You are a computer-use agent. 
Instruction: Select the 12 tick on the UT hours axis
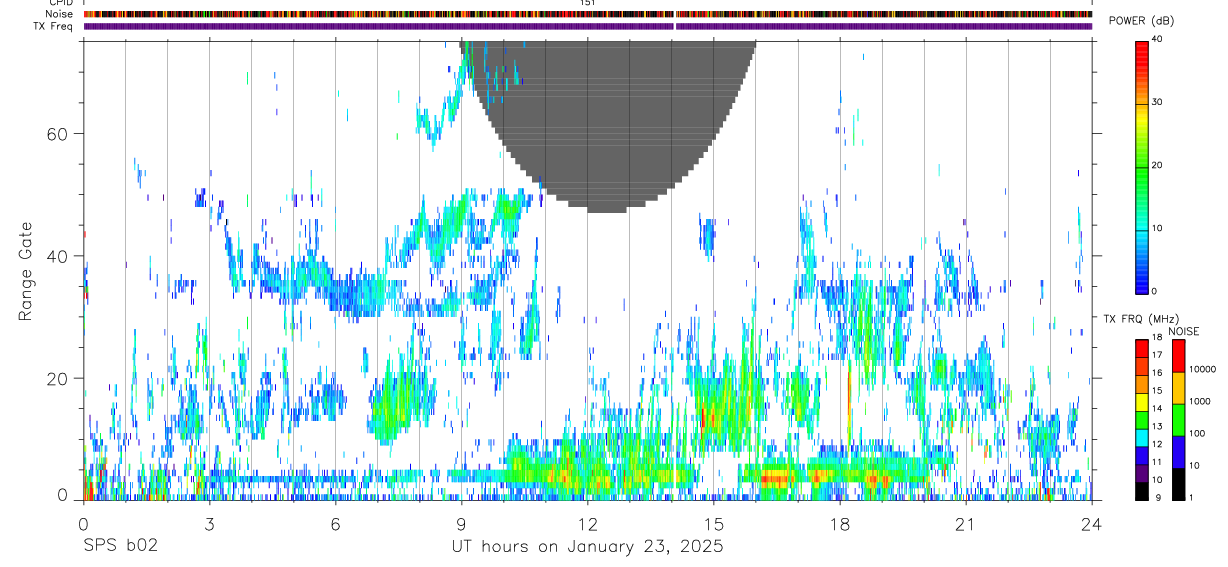click(587, 524)
